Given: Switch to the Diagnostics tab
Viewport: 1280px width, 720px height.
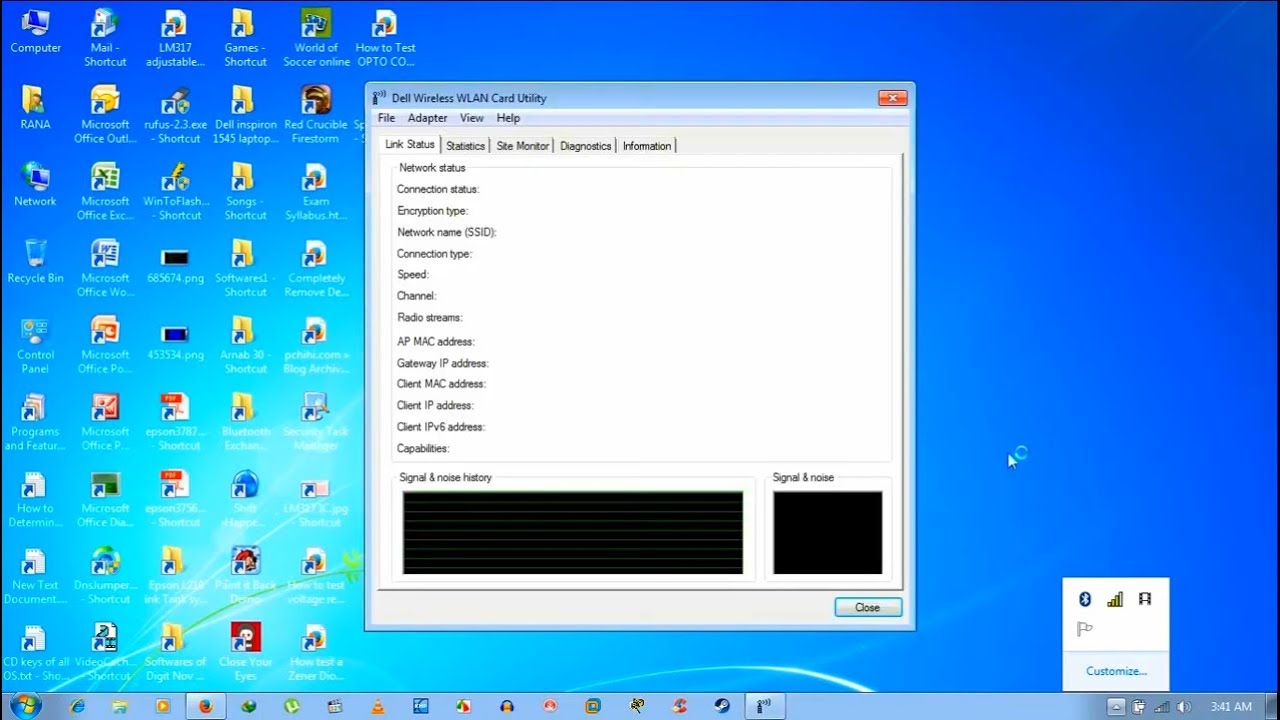Looking at the screenshot, I should (585, 146).
